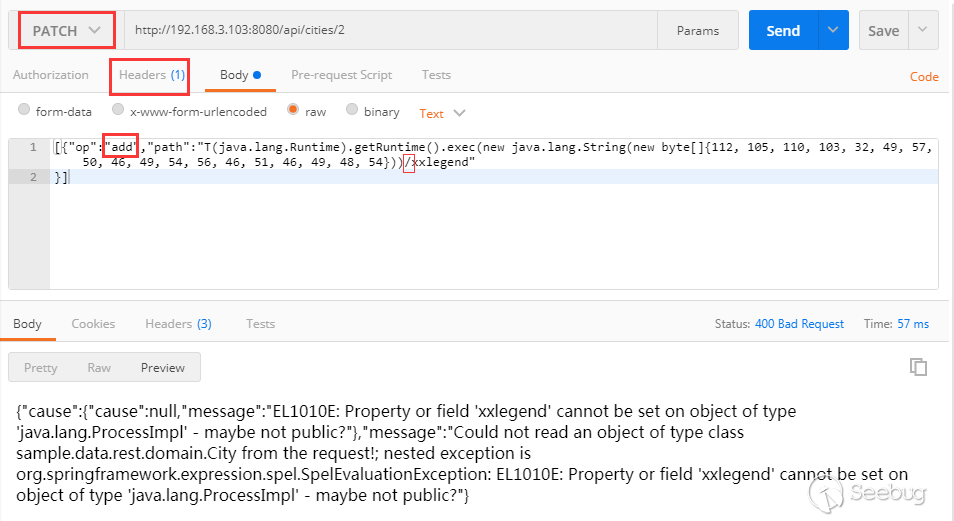
Task: Click inside the raw body editor
Action: [493, 213]
